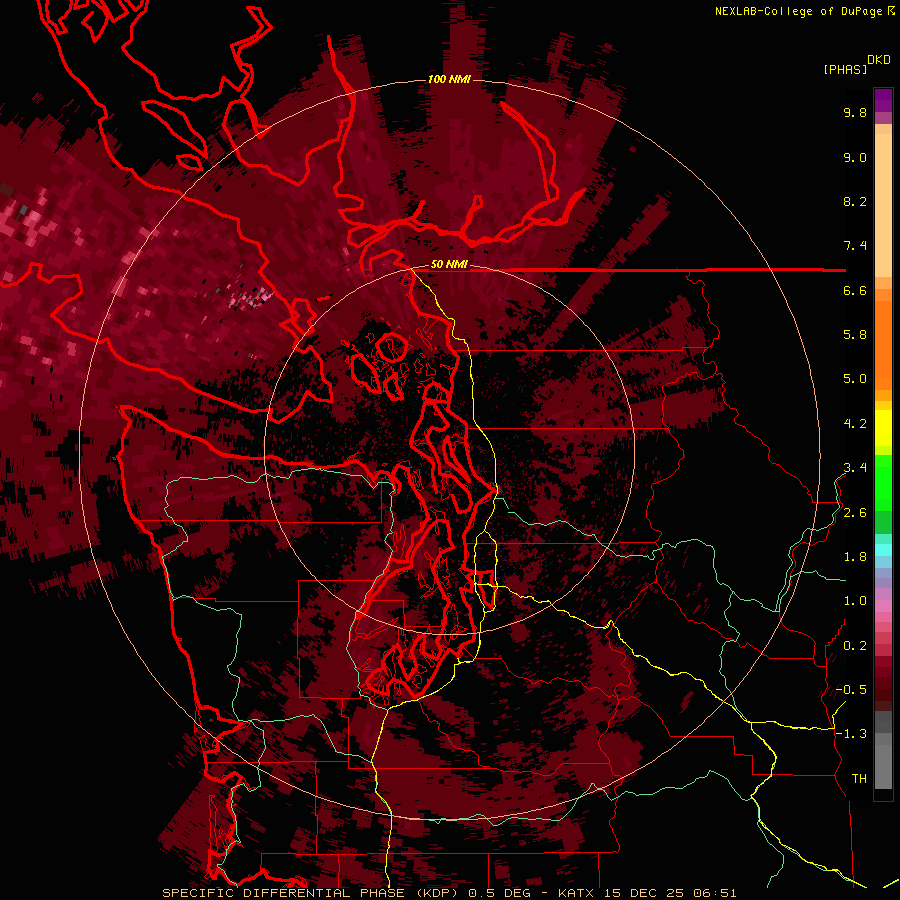Click the [PHAS] units label
Screen dimensions: 900x900
point(845,69)
